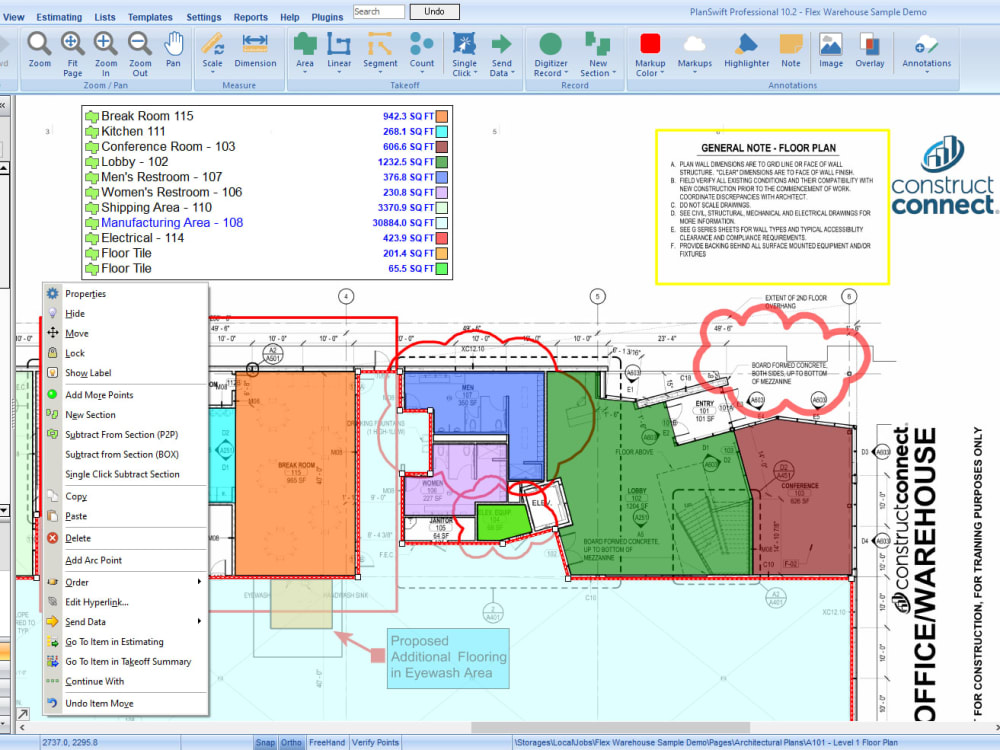
Task: Click inside the Search input field
Action: [378, 11]
